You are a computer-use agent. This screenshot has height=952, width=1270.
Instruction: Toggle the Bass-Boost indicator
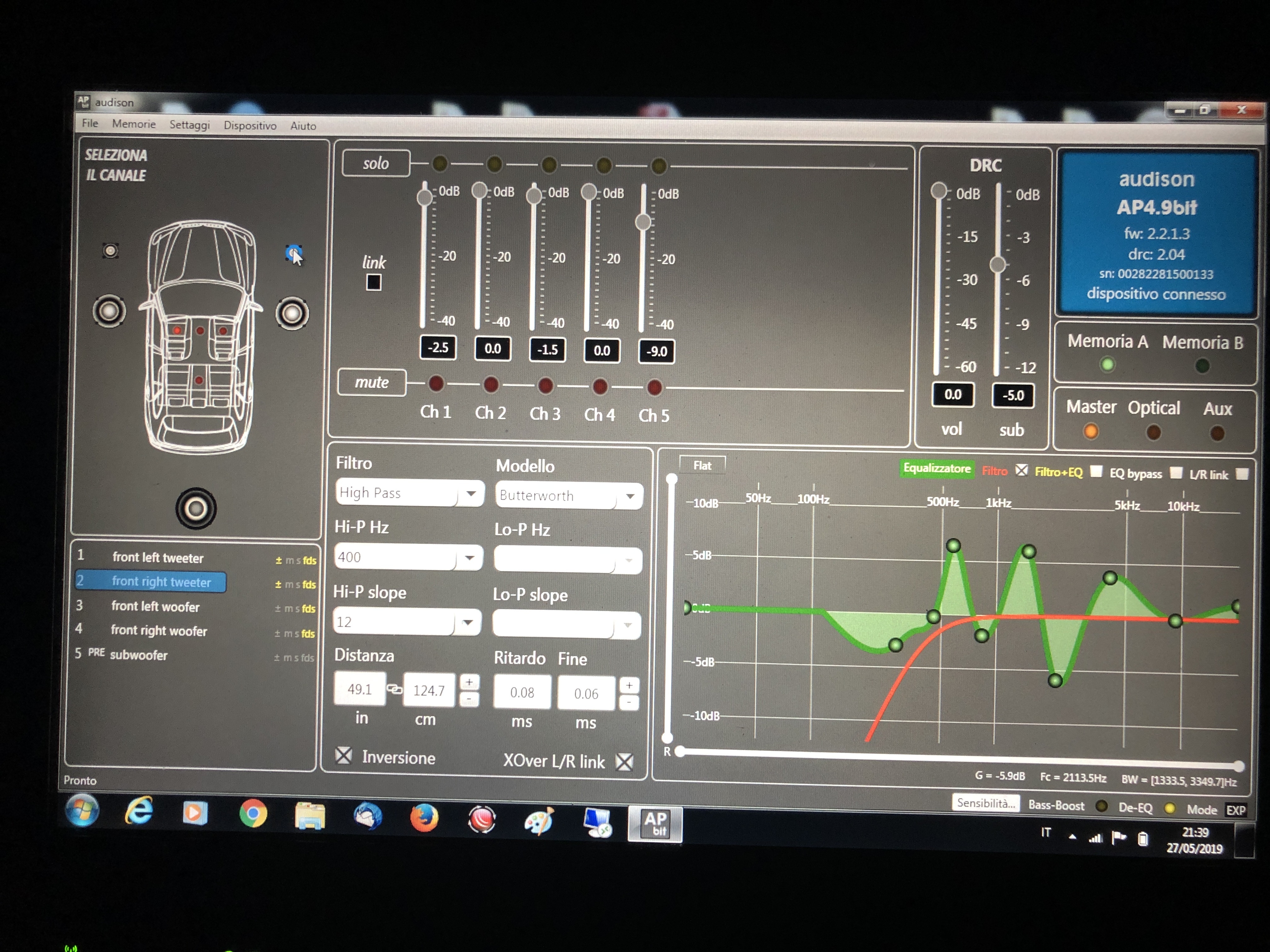click(1101, 806)
